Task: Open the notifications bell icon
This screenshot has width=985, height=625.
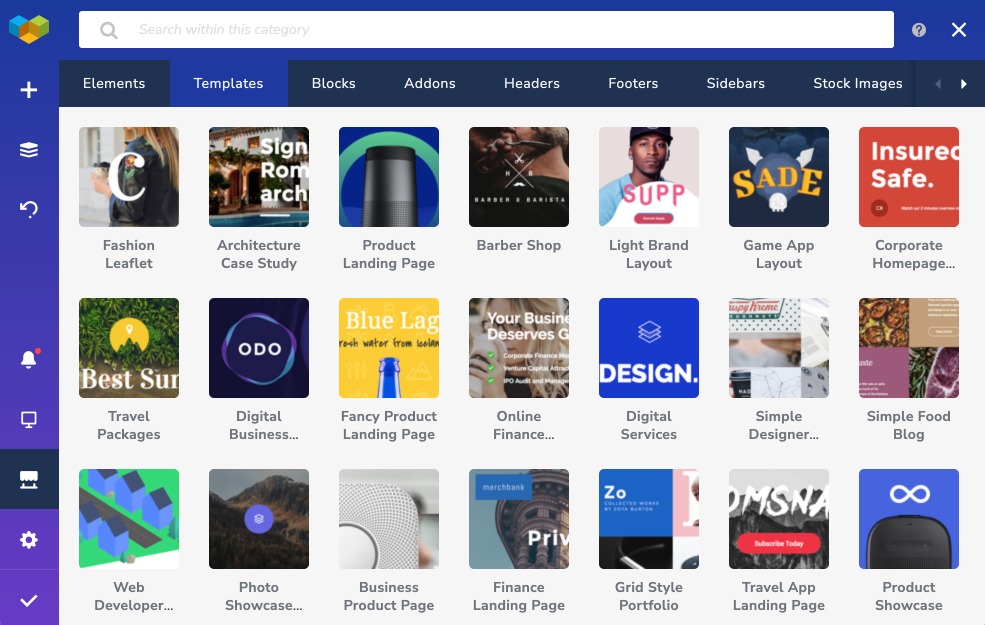Action: coord(29,360)
